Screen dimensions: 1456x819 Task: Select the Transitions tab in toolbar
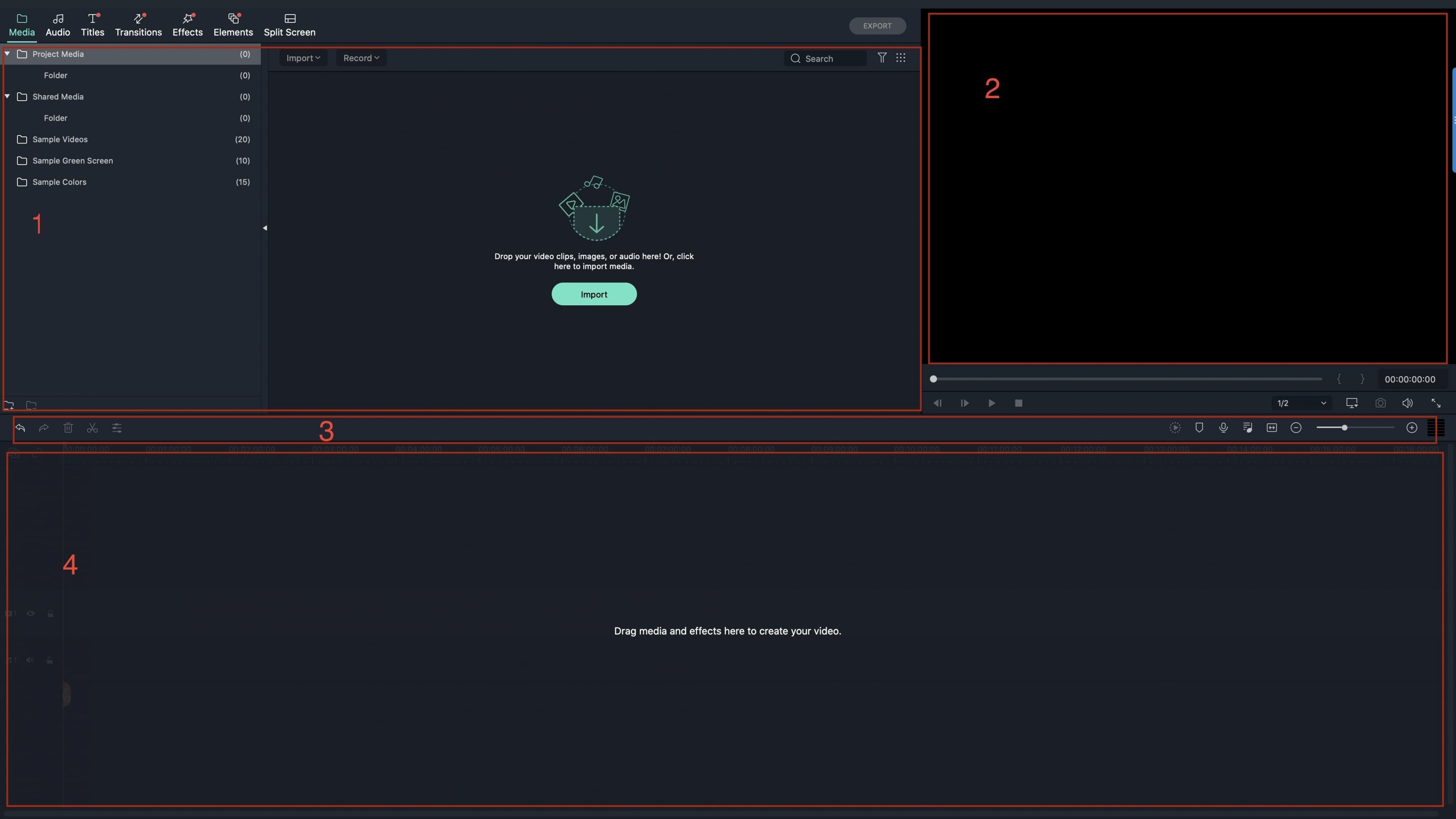pyautogui.click(x=138, y=25)
